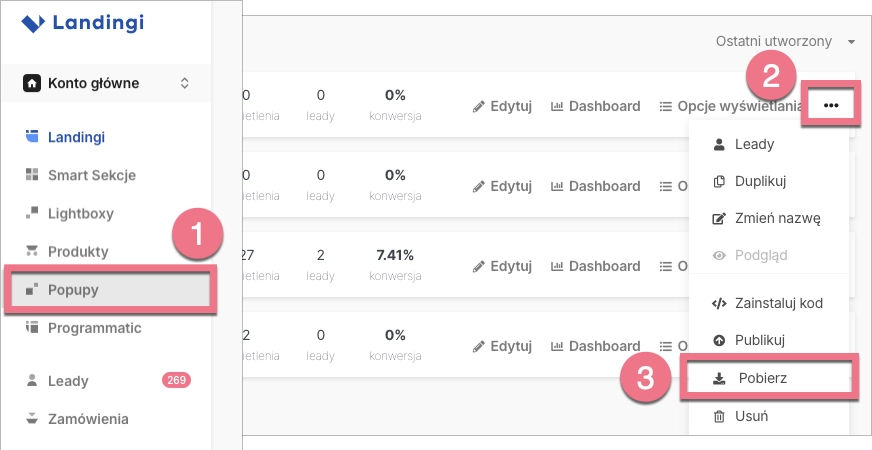
Task: Click the Zamówienia sidebar icon
Action: click(32, 419)
